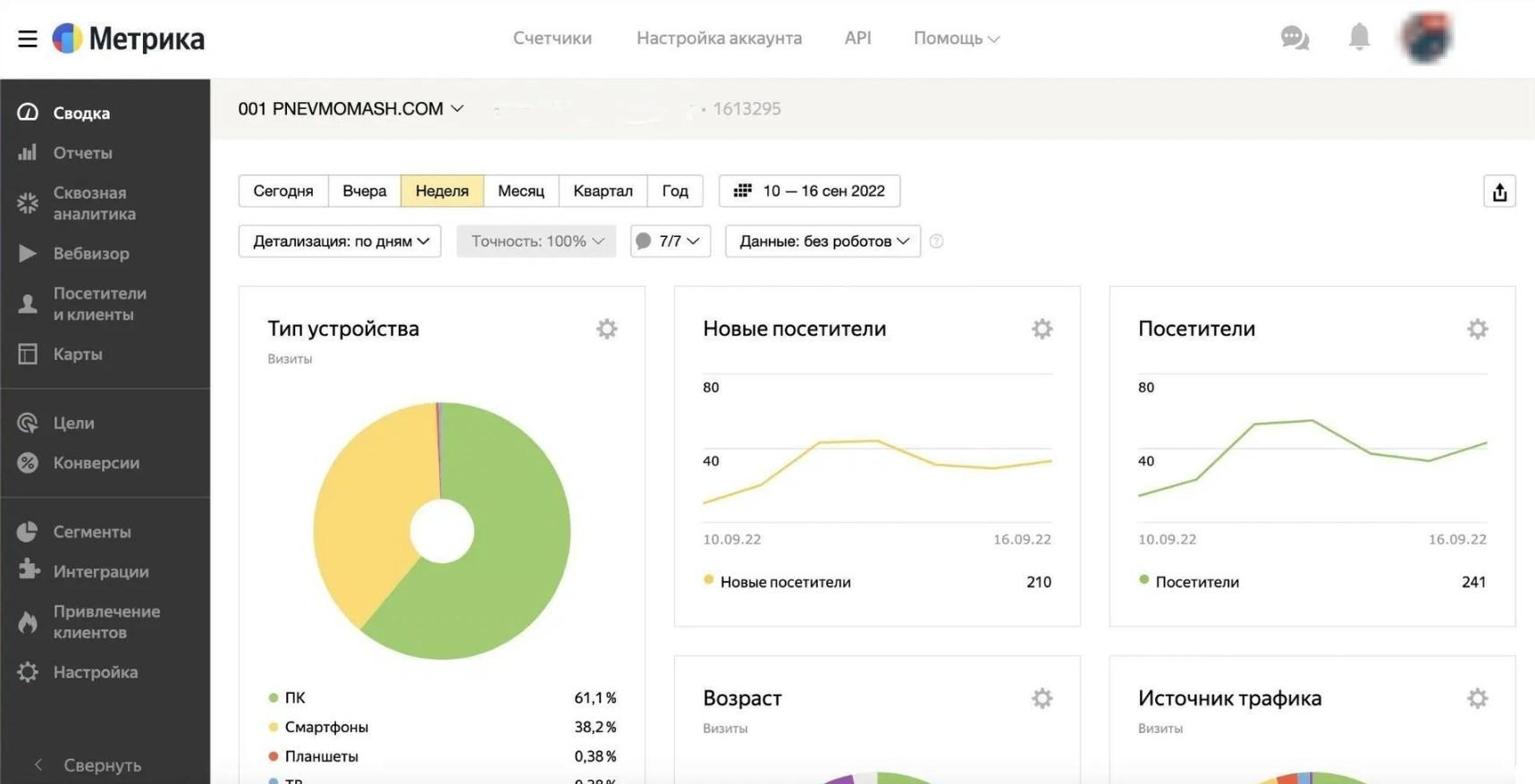Click the Сегменты pie icon
1535x784 pixels.
point(28,532)
